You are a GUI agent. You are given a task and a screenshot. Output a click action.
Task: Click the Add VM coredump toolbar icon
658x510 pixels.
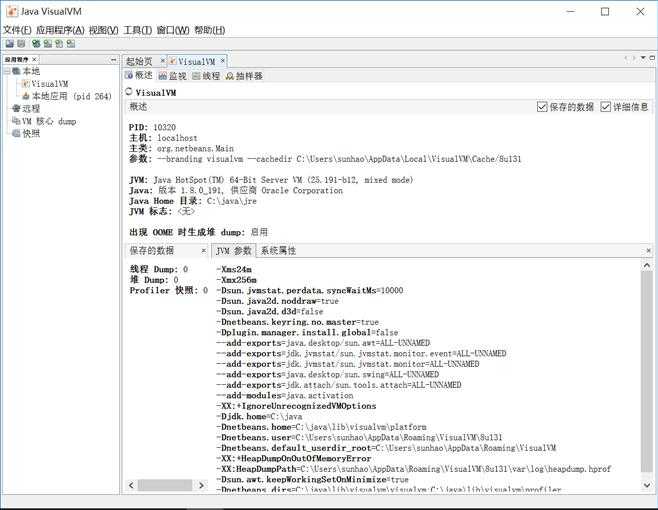click(59, 44)
